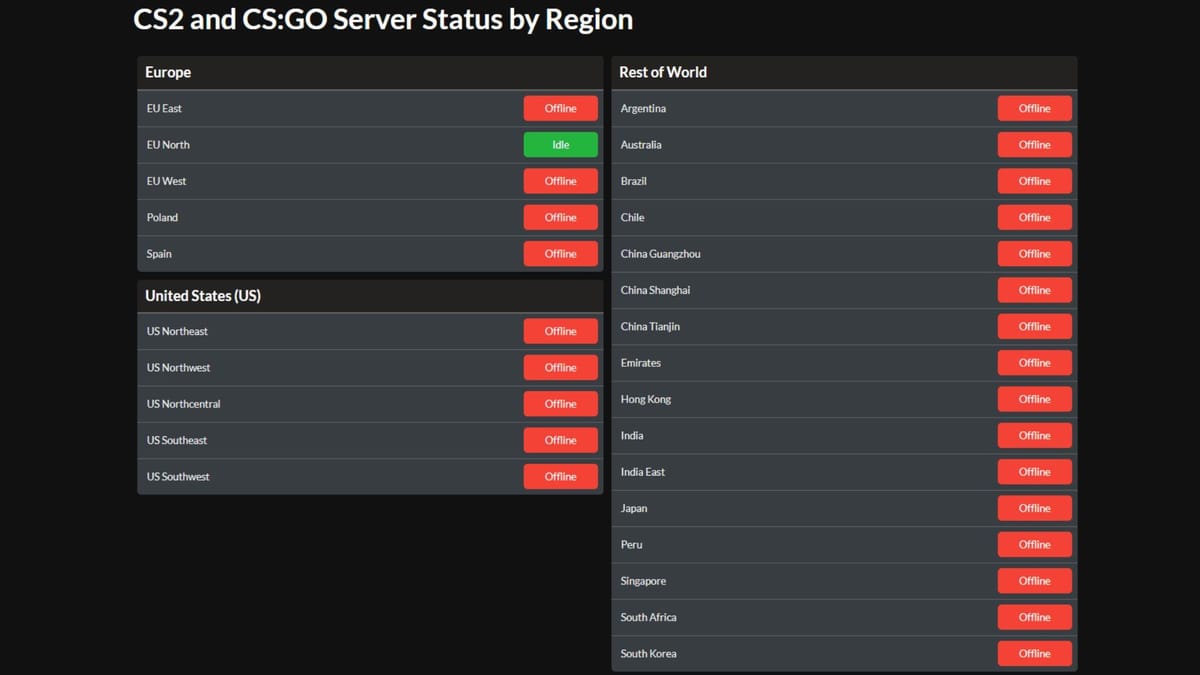Click the Chile region label
1200x675 pixels.
click(x=632, y=217)
